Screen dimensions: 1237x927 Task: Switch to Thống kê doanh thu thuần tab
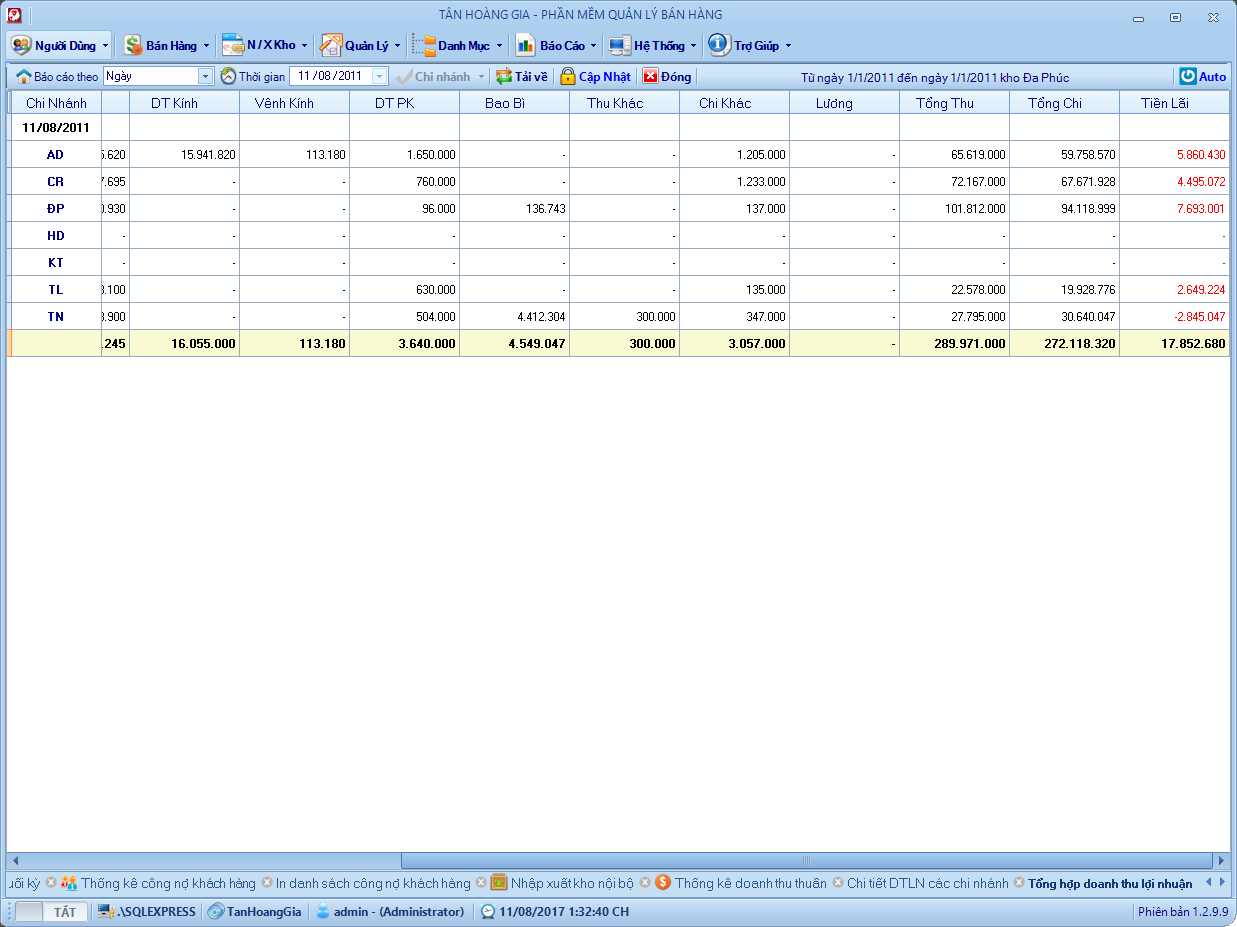750,883
